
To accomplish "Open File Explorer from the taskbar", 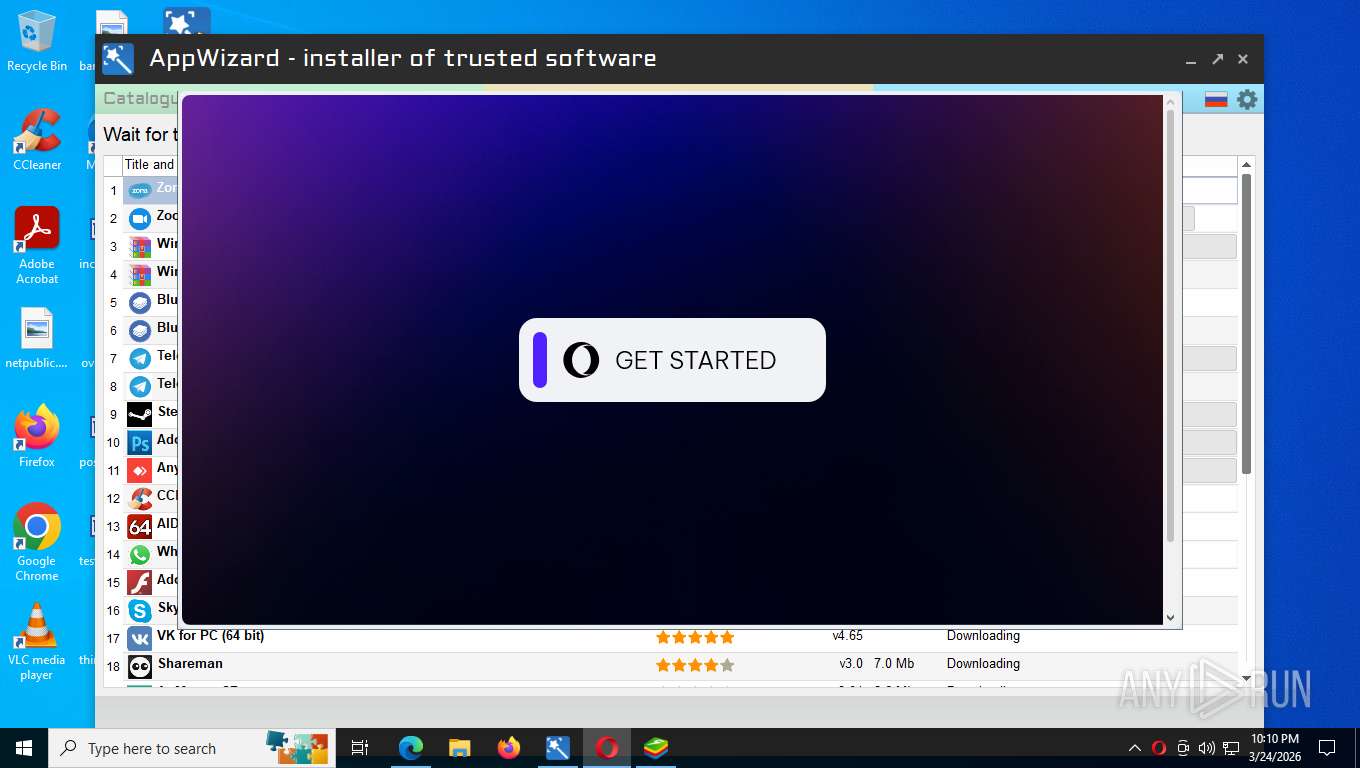I will coord(460,748).
